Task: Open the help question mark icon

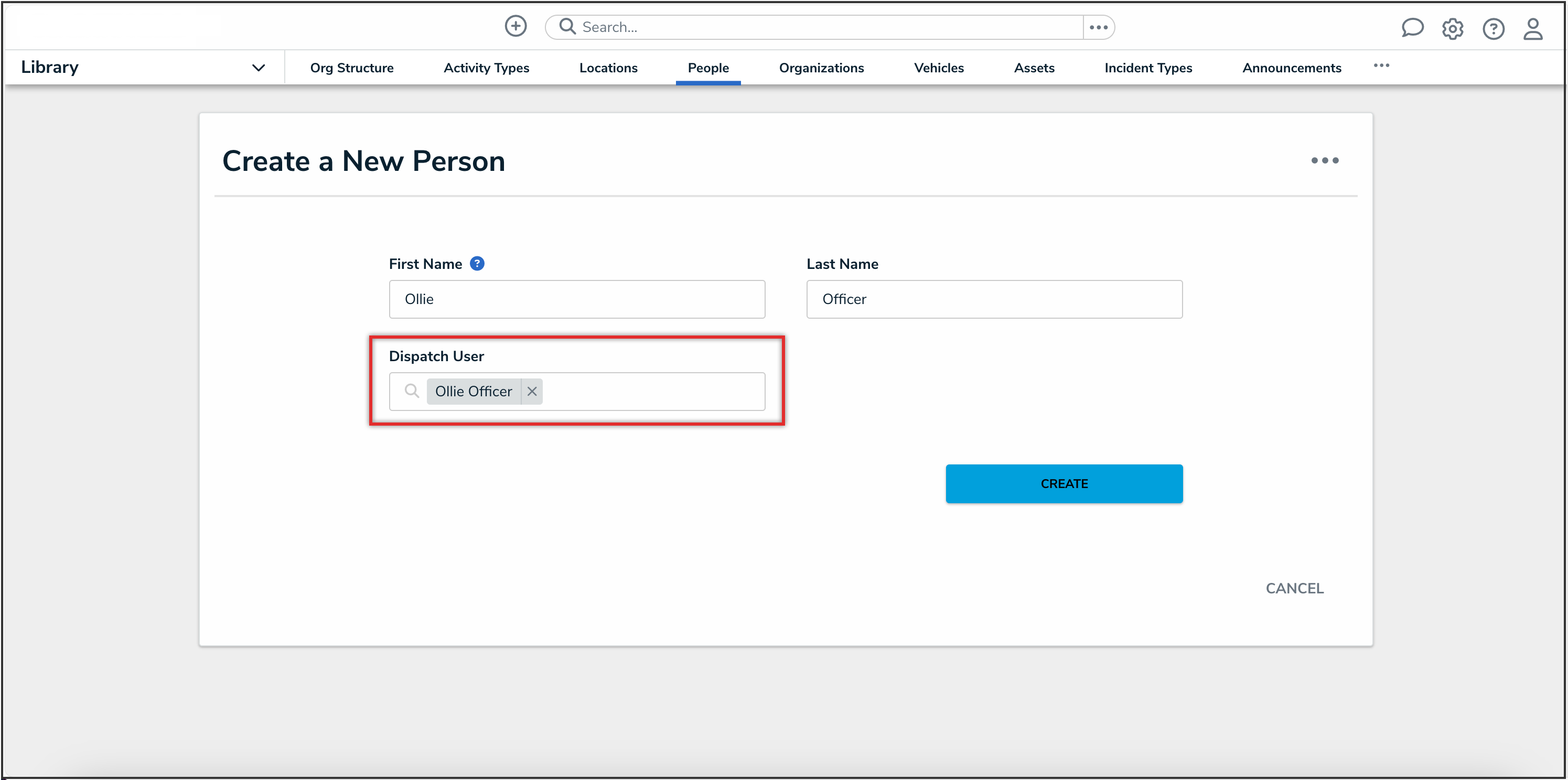Action: click(1493, 29)
